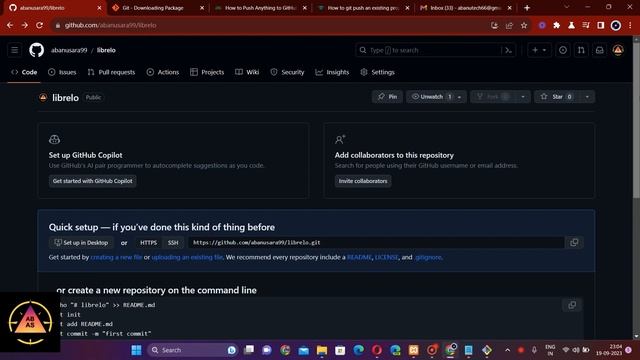Reload the page in the browser
Image resolution: width=640 pixels, height=360 pixels.
[x=40, y=25]
